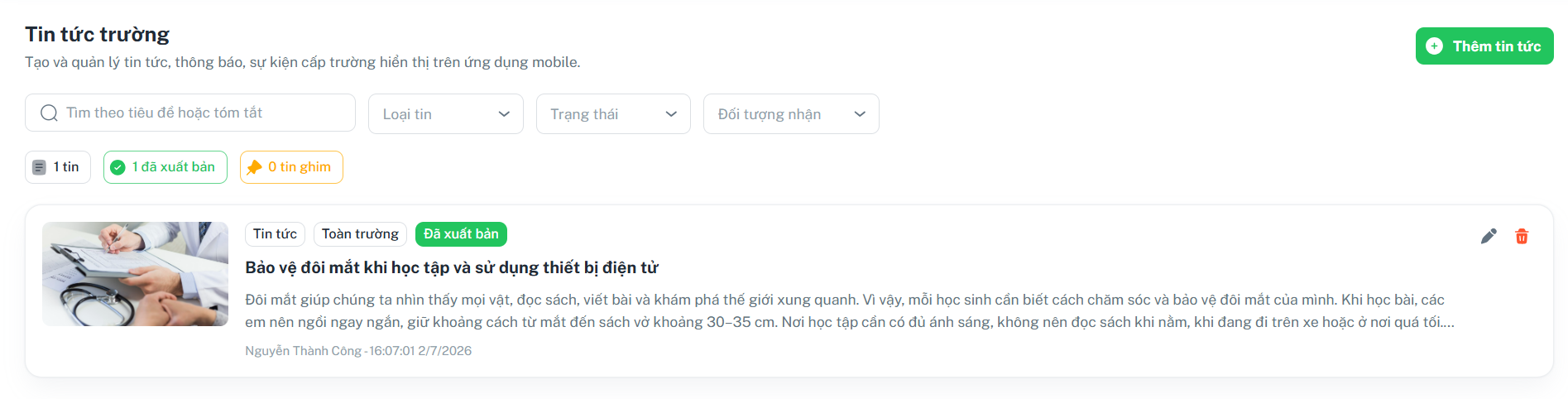Open the news article thumbnail image
The width and height of the screenshot is (1568, 399).
tap(135, 274)
